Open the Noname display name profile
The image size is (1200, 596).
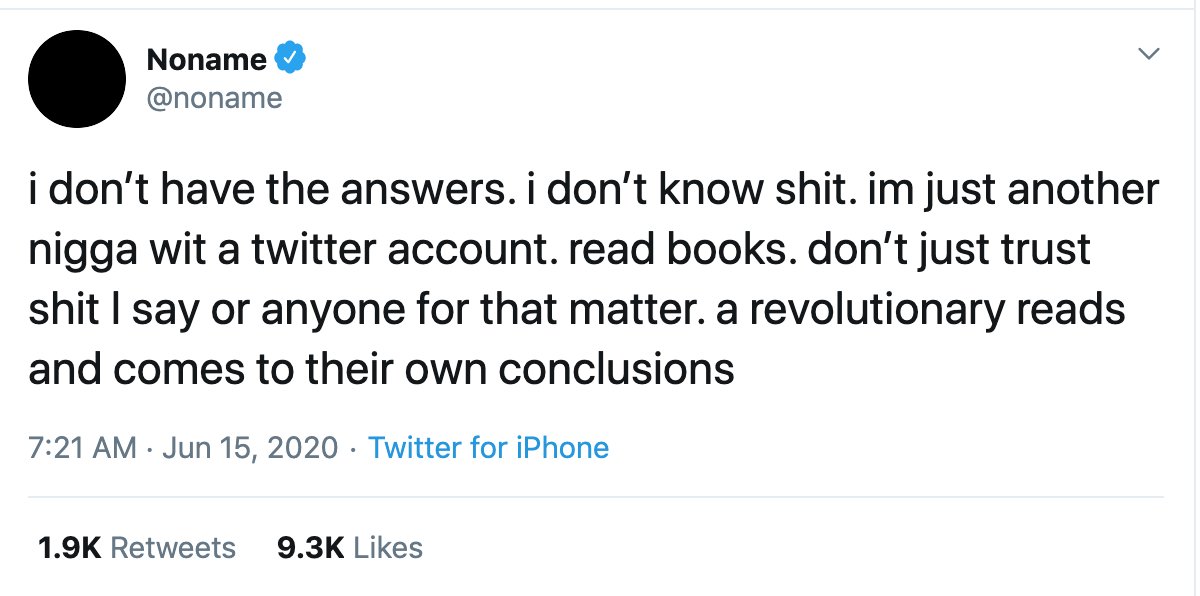pyautogui.click(x=207, y=60)
